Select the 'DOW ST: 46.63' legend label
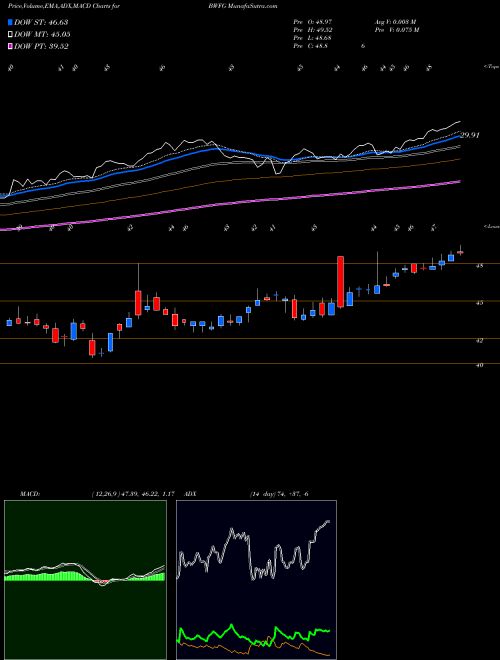This screenshot has width=500, height=660. pos(41,22)
